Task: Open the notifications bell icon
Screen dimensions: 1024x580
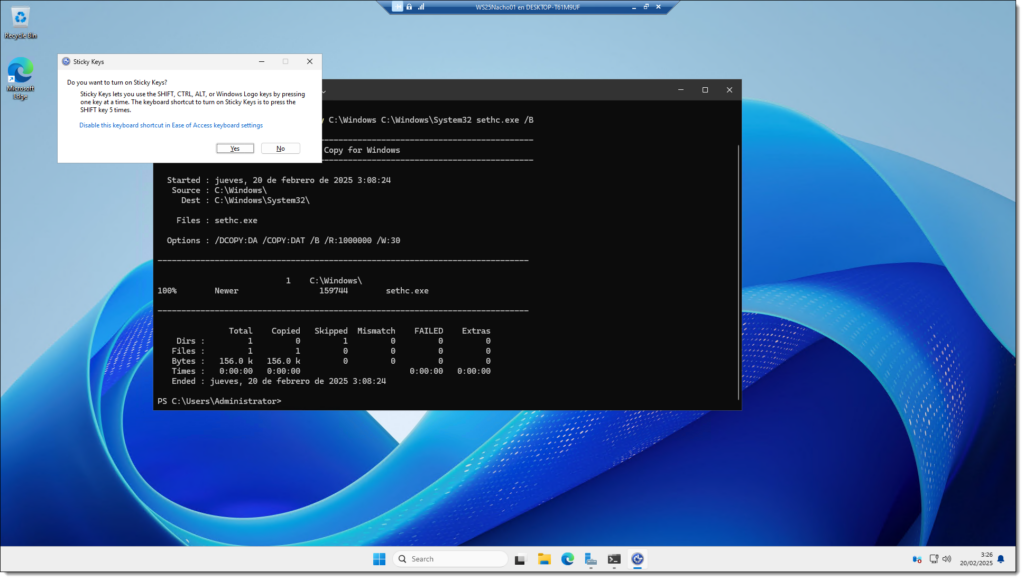Action: (1001, 560)
